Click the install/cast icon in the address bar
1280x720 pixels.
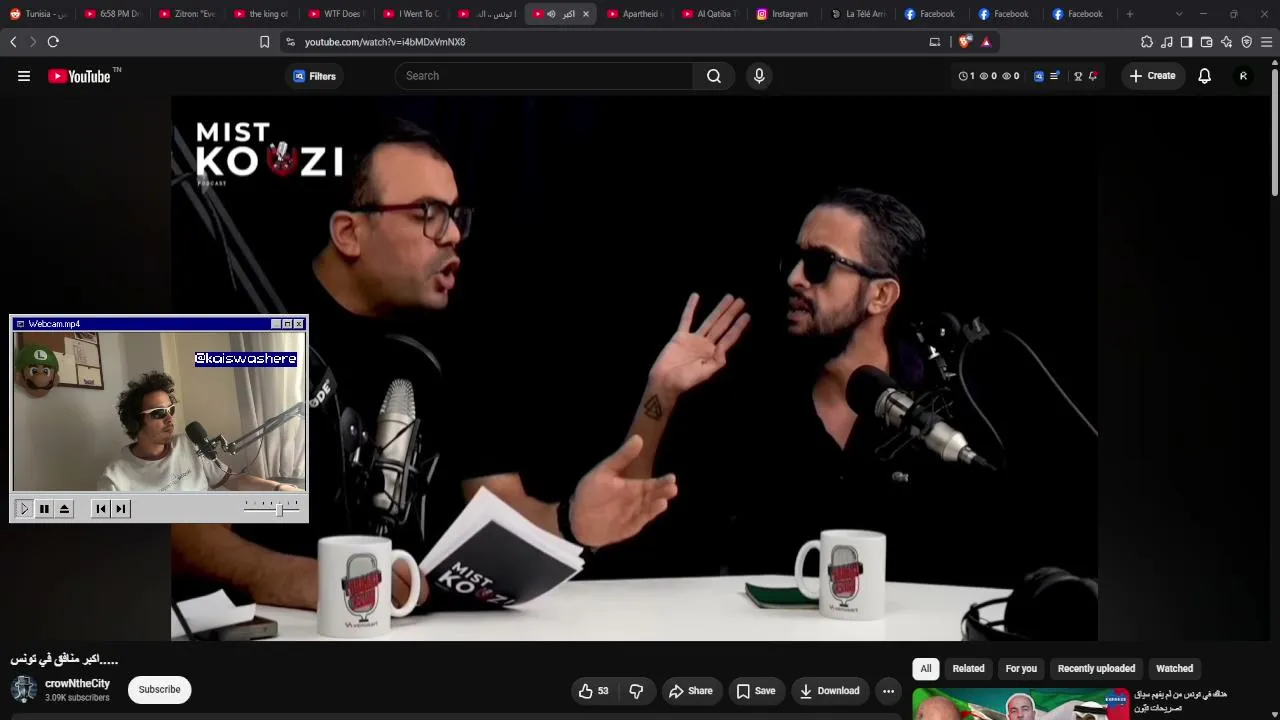pos(935,42)
